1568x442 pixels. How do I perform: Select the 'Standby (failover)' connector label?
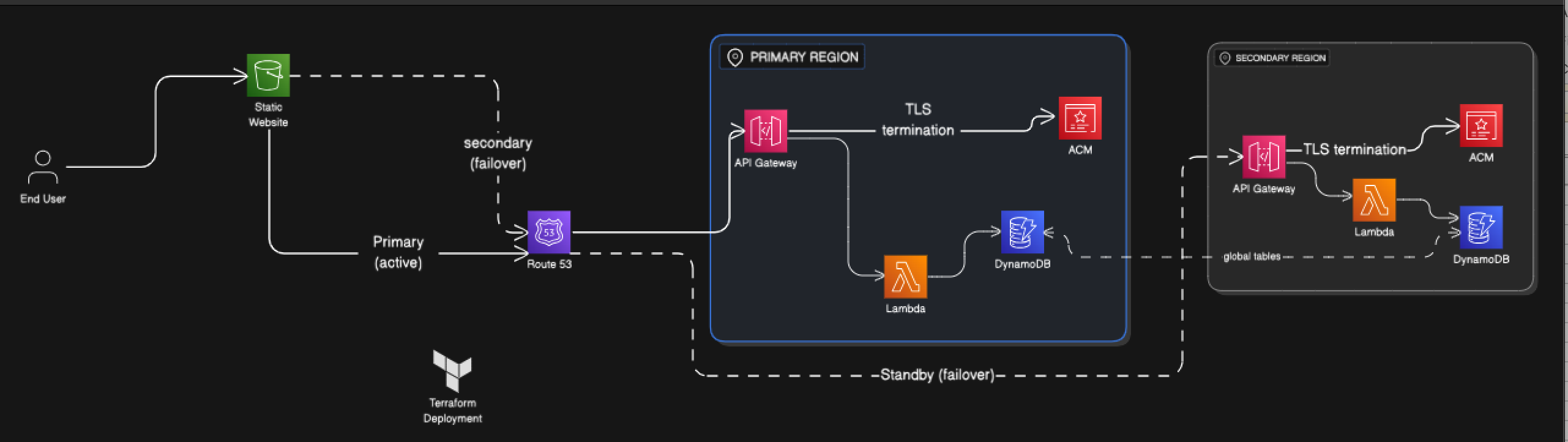click(938, 375)
